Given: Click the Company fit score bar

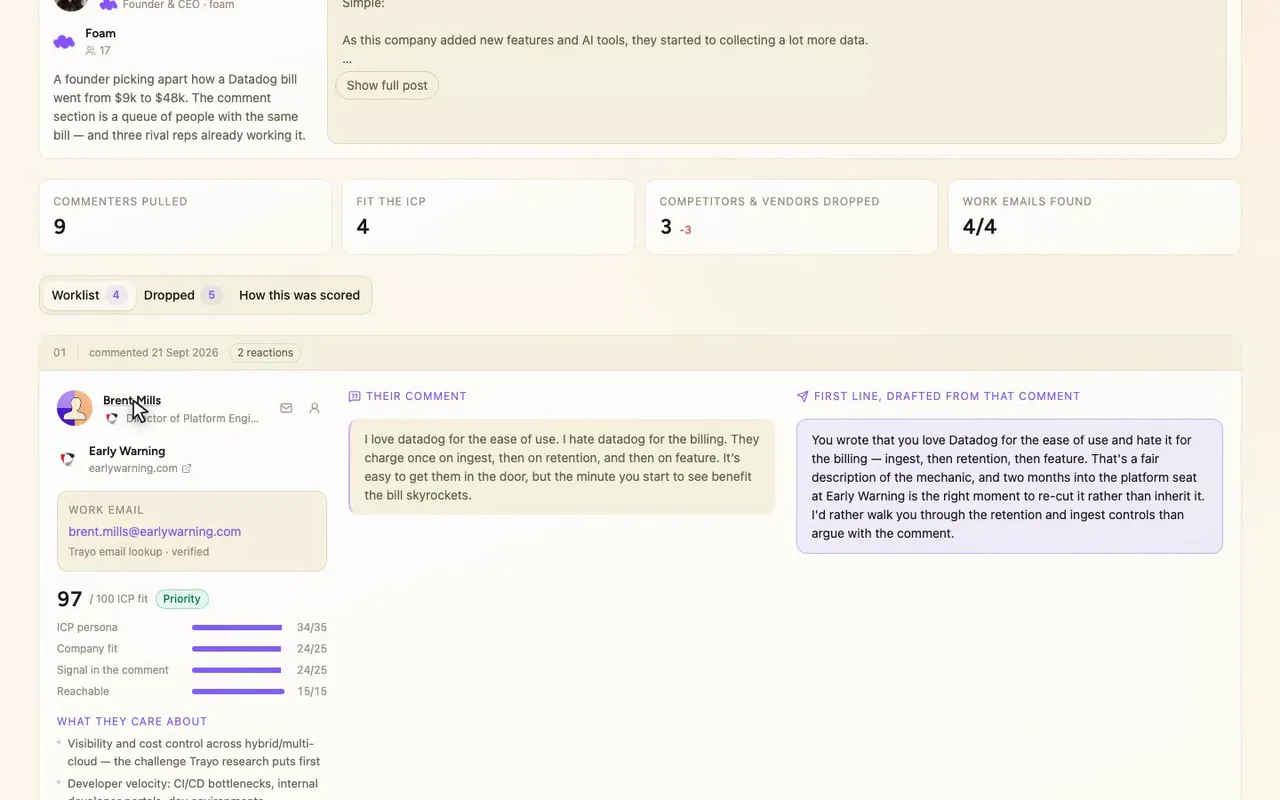Looking at the screenshot, I should click(237, 649).
